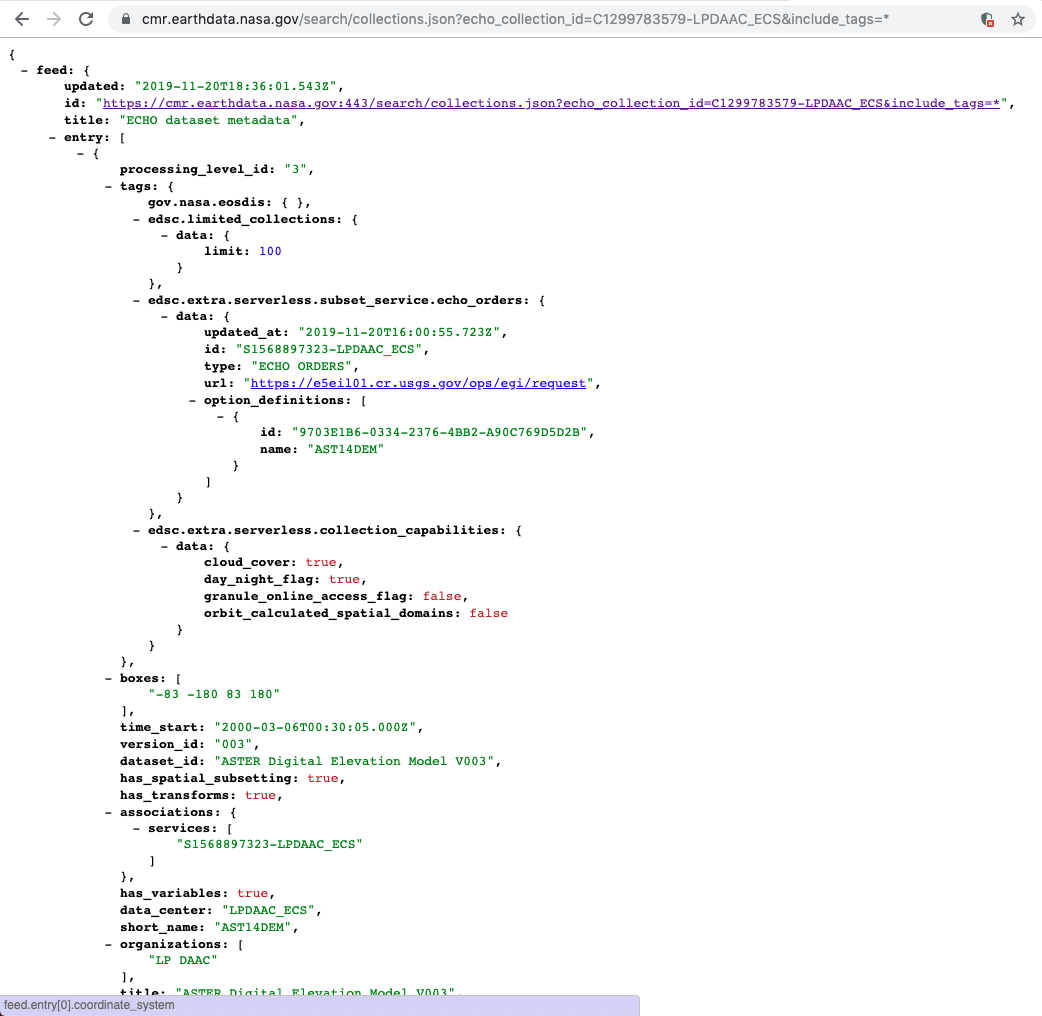The width and height of the screenshot is (1042, 1016).
Task: Collapse the organizations array
Action: point(109,944)
